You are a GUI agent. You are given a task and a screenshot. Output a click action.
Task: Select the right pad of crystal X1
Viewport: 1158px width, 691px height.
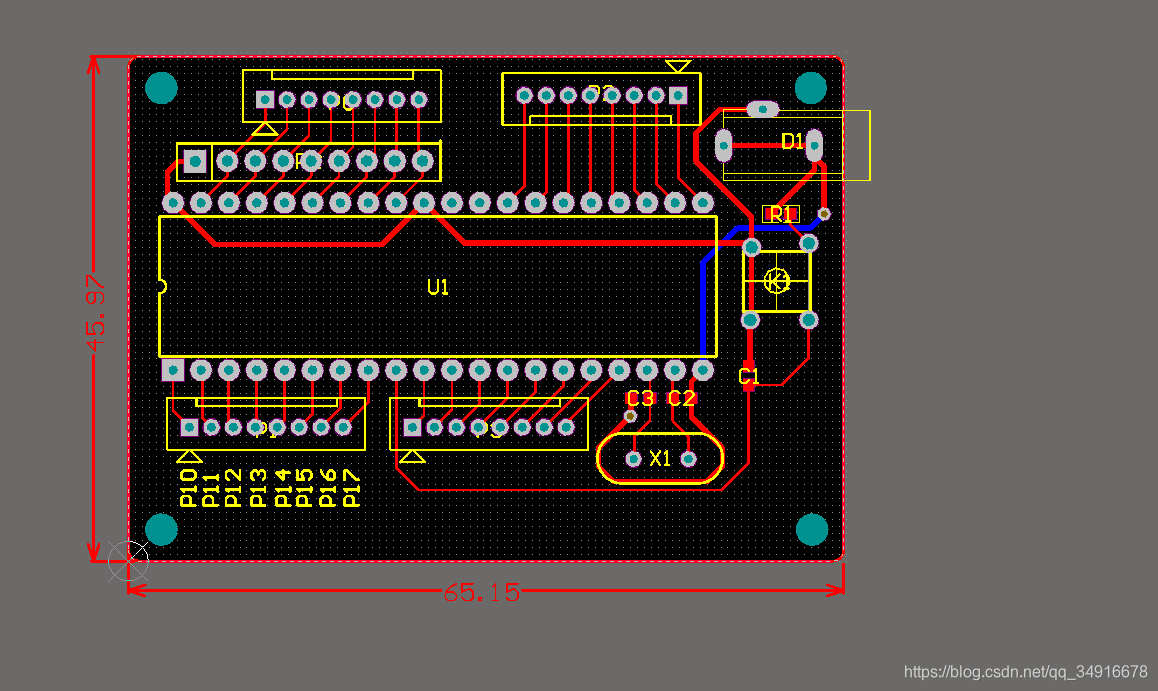click(x=688, y=459)
